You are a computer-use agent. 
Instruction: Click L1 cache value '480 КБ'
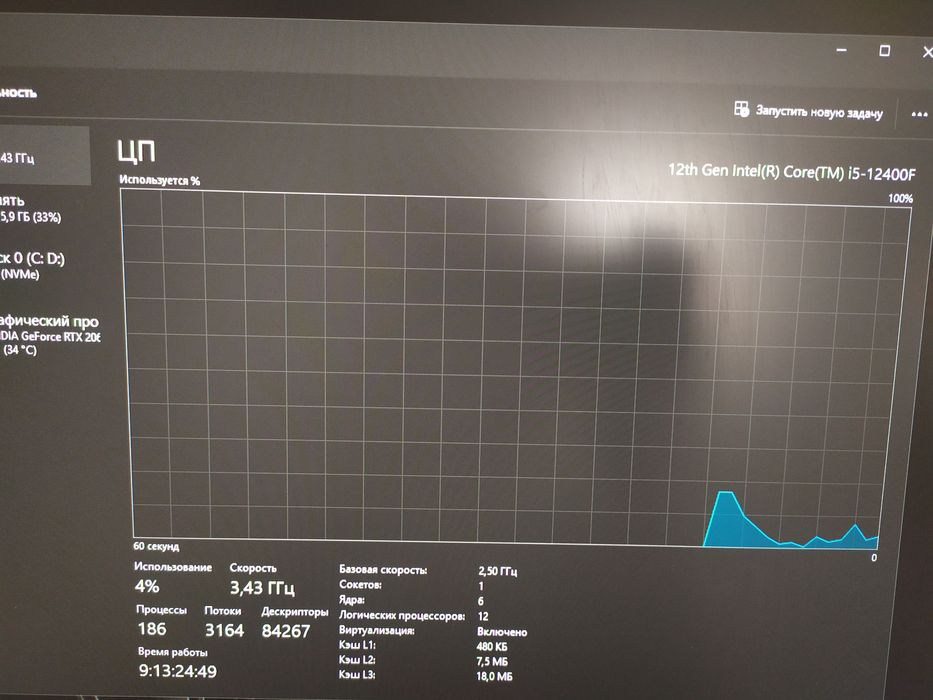pyautogui.click(x=492, y=646)
